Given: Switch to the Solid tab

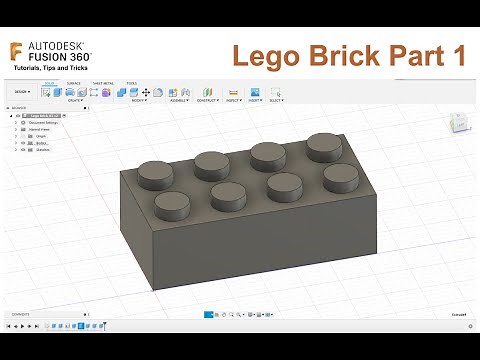Looking at the screenshot, I should pos(49,83).
